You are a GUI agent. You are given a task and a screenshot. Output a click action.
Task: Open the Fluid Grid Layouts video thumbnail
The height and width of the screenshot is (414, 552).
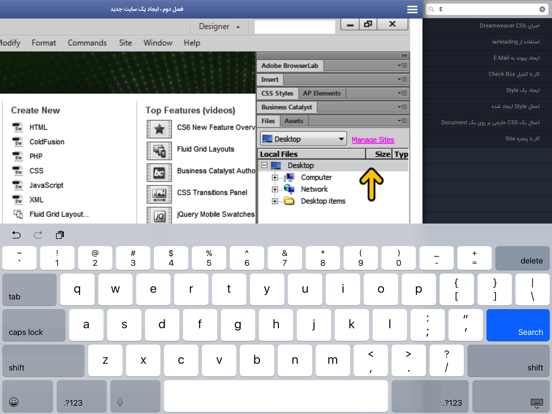(x=159, y=151)
